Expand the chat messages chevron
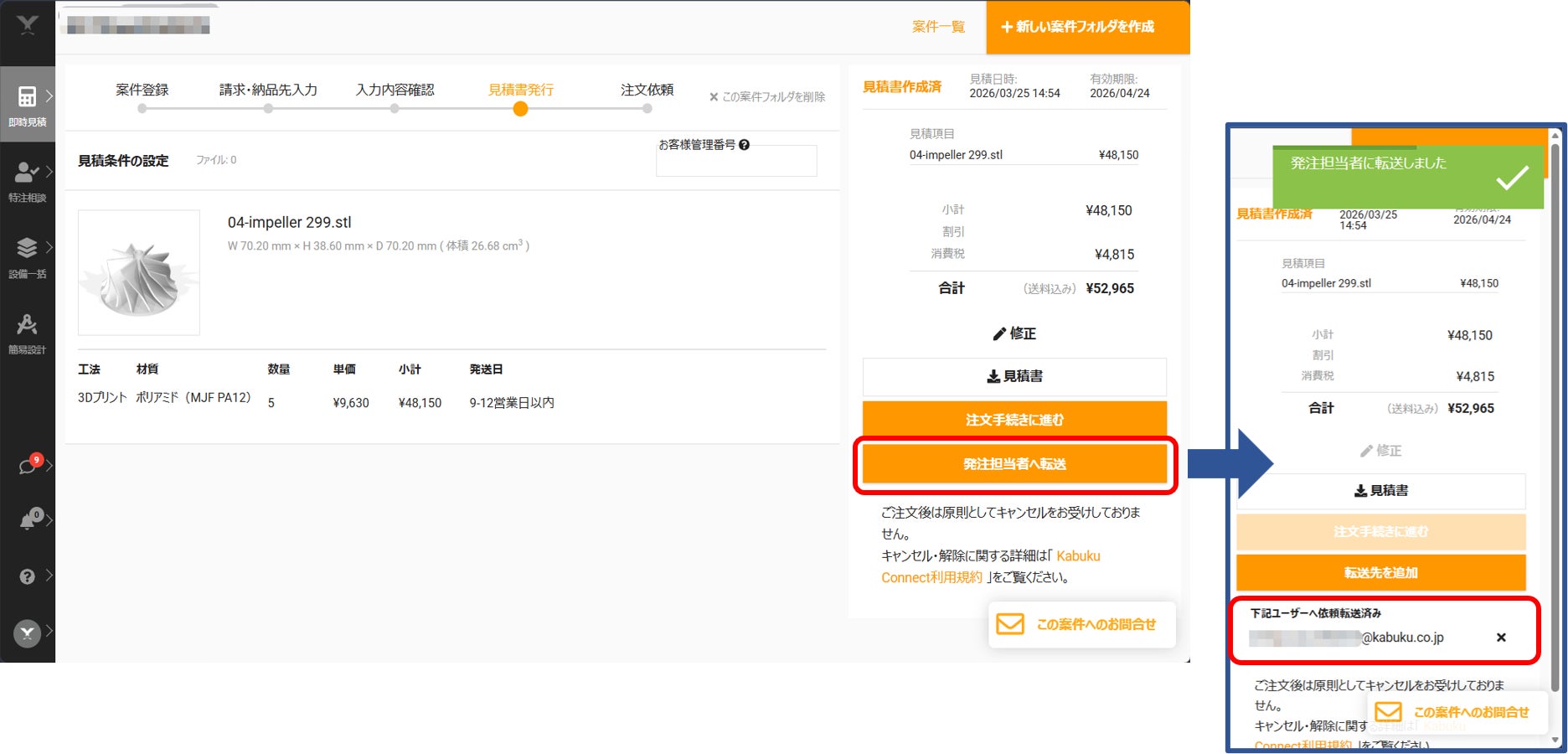 [49, 466]
